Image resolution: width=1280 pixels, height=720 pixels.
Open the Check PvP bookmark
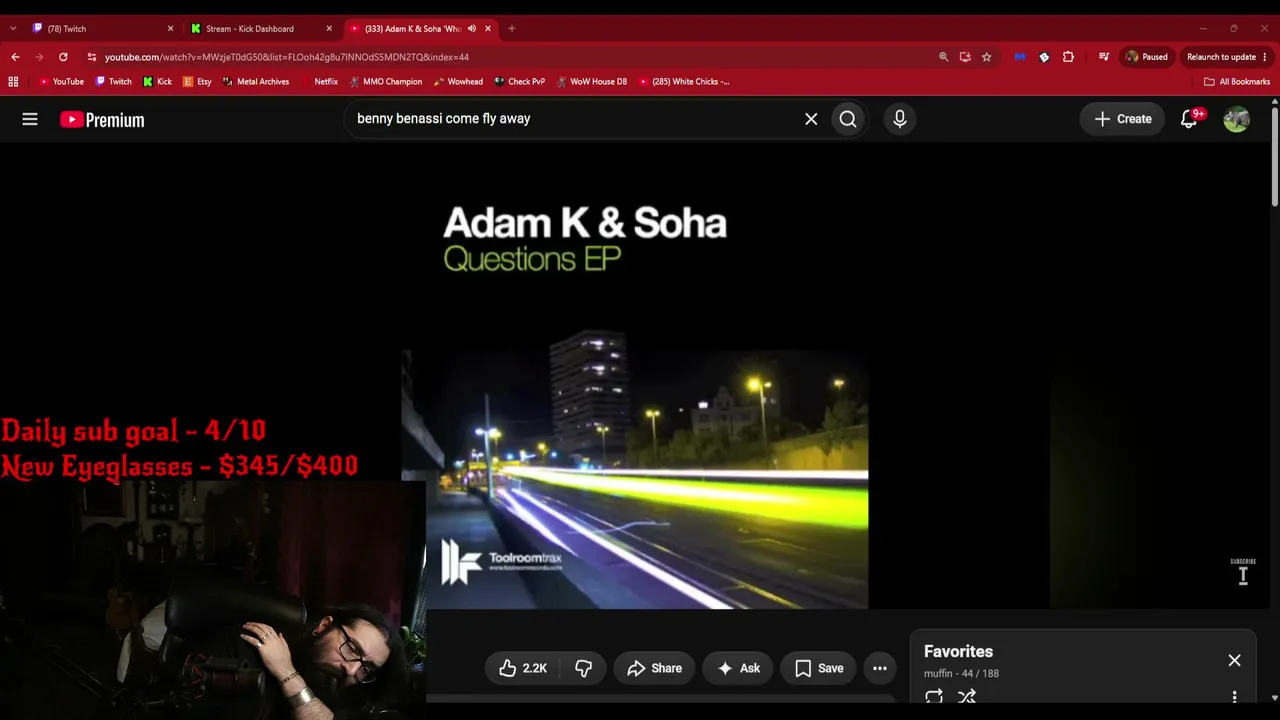point(520,82)
